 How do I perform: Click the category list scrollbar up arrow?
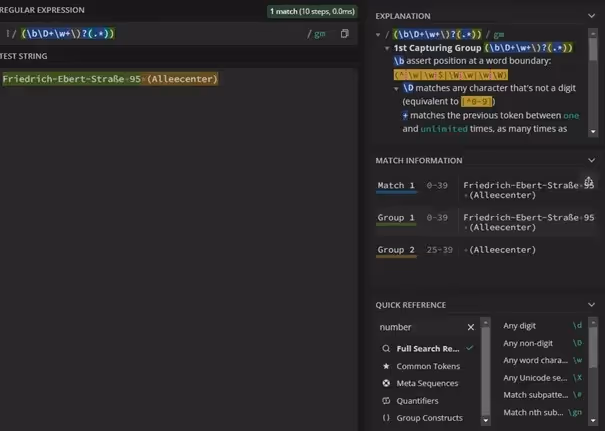[x=486, y=322]
